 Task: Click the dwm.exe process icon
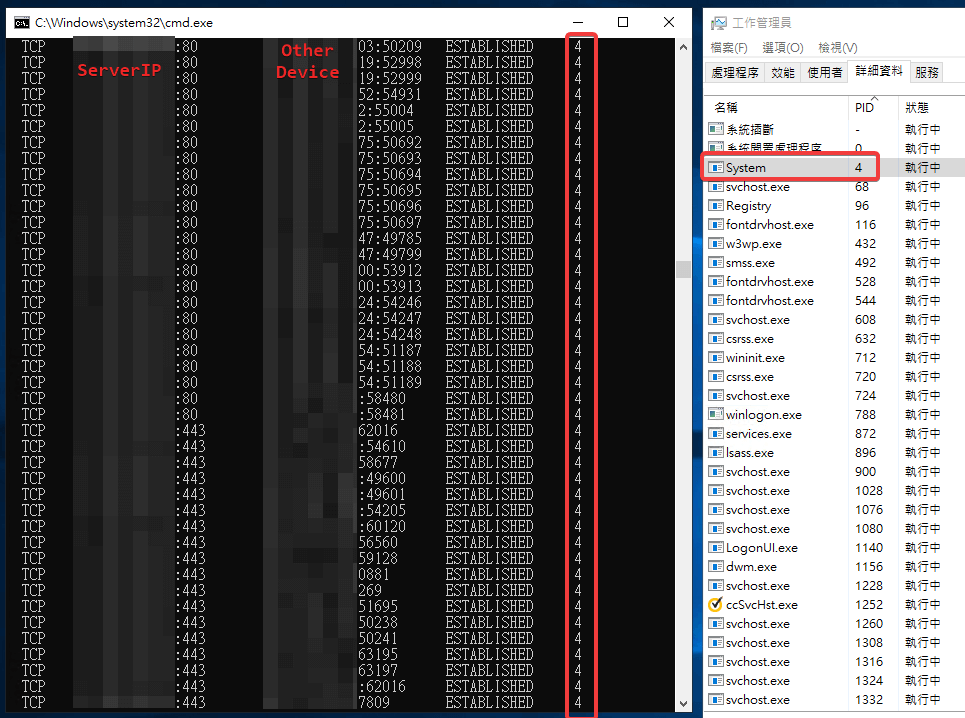click(x=715, y=567)
